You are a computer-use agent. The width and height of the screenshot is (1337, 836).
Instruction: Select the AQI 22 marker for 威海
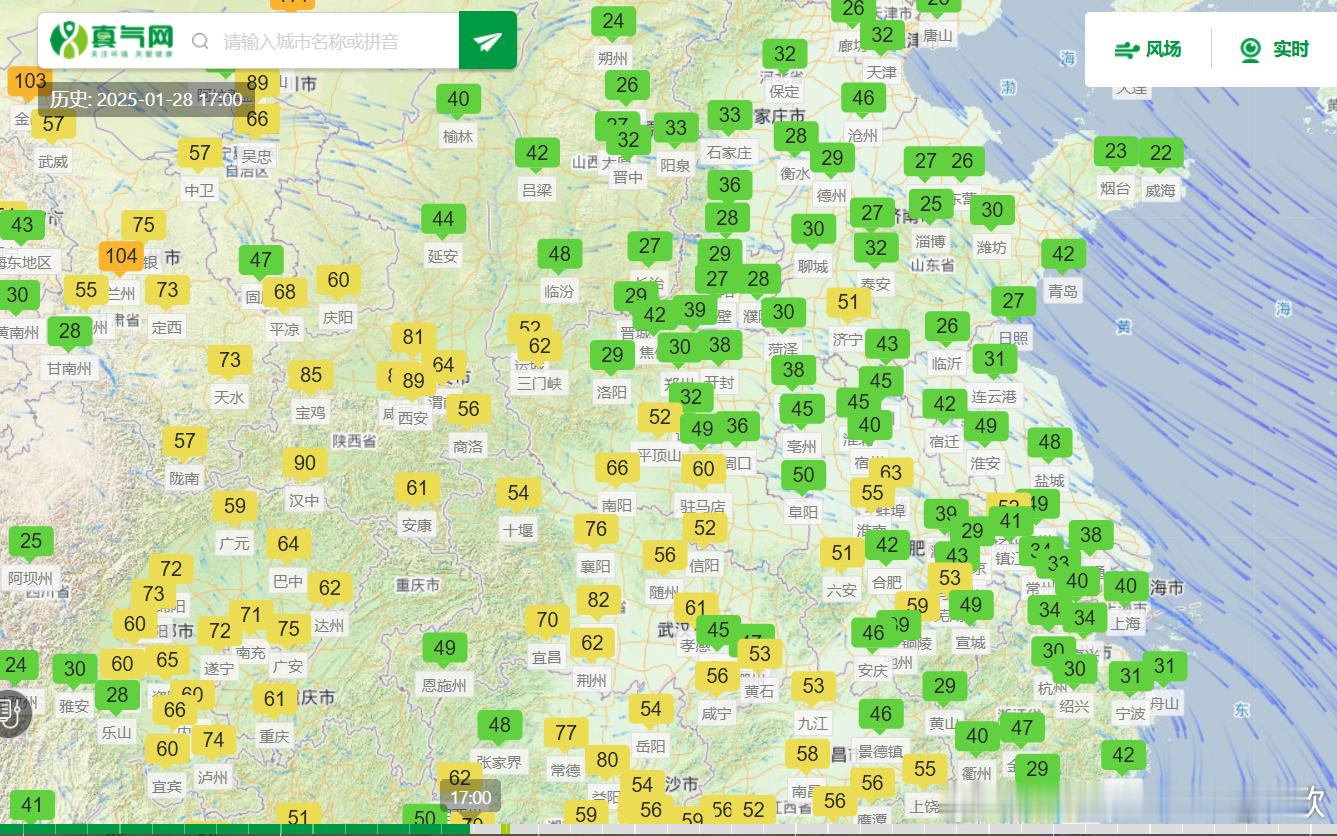[x=1160, y=153]
